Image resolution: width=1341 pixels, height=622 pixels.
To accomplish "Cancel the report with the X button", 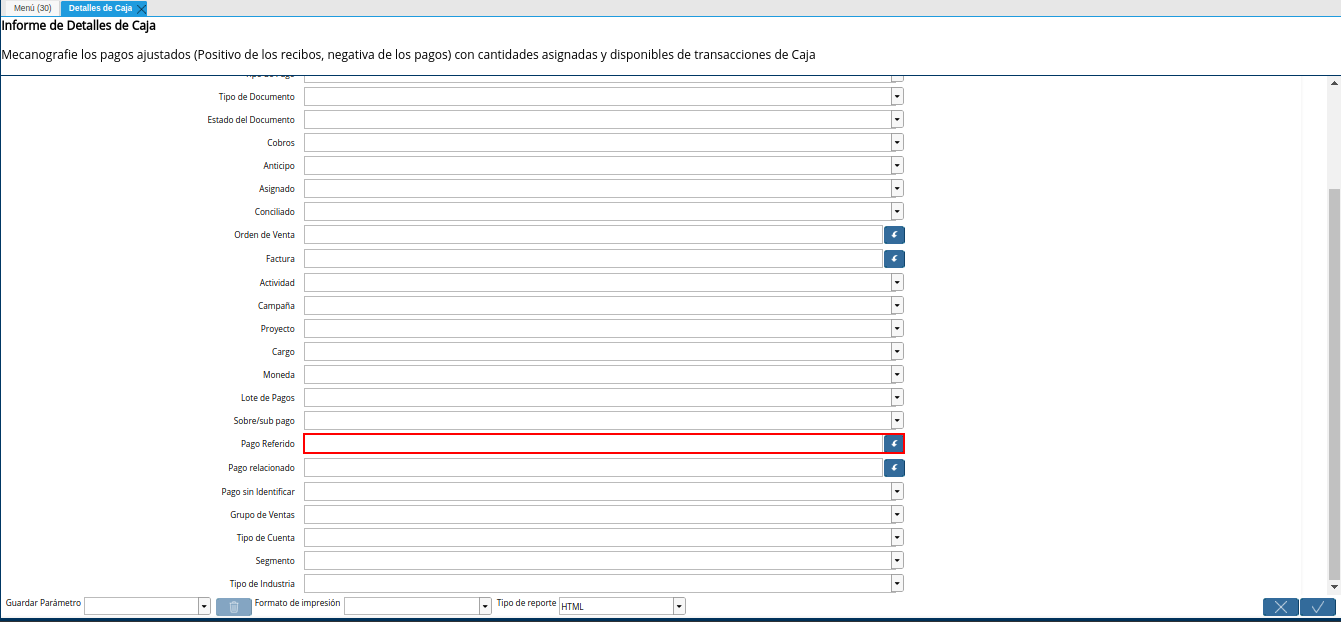I will (x=1281, y=607).
